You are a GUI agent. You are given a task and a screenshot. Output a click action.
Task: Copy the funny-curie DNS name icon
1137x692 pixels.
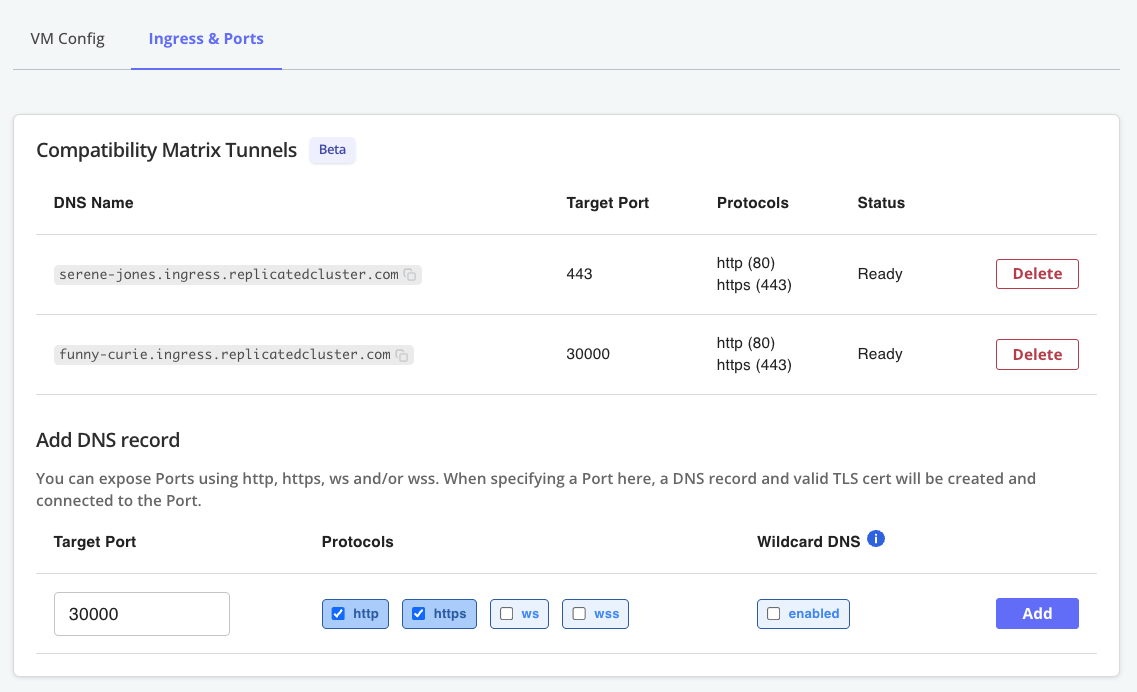(402, 355)
